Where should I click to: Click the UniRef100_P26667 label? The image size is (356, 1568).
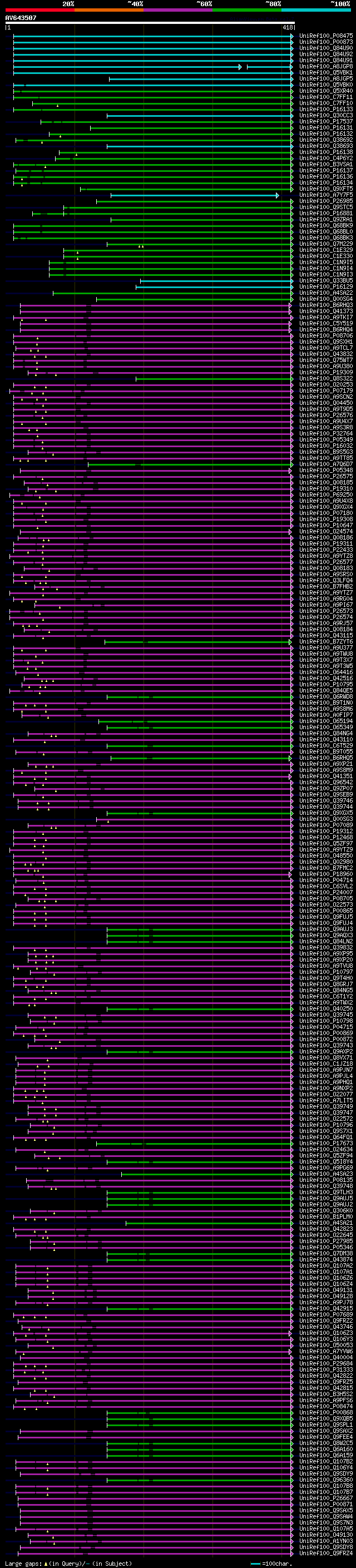[x=325, y=1499]
